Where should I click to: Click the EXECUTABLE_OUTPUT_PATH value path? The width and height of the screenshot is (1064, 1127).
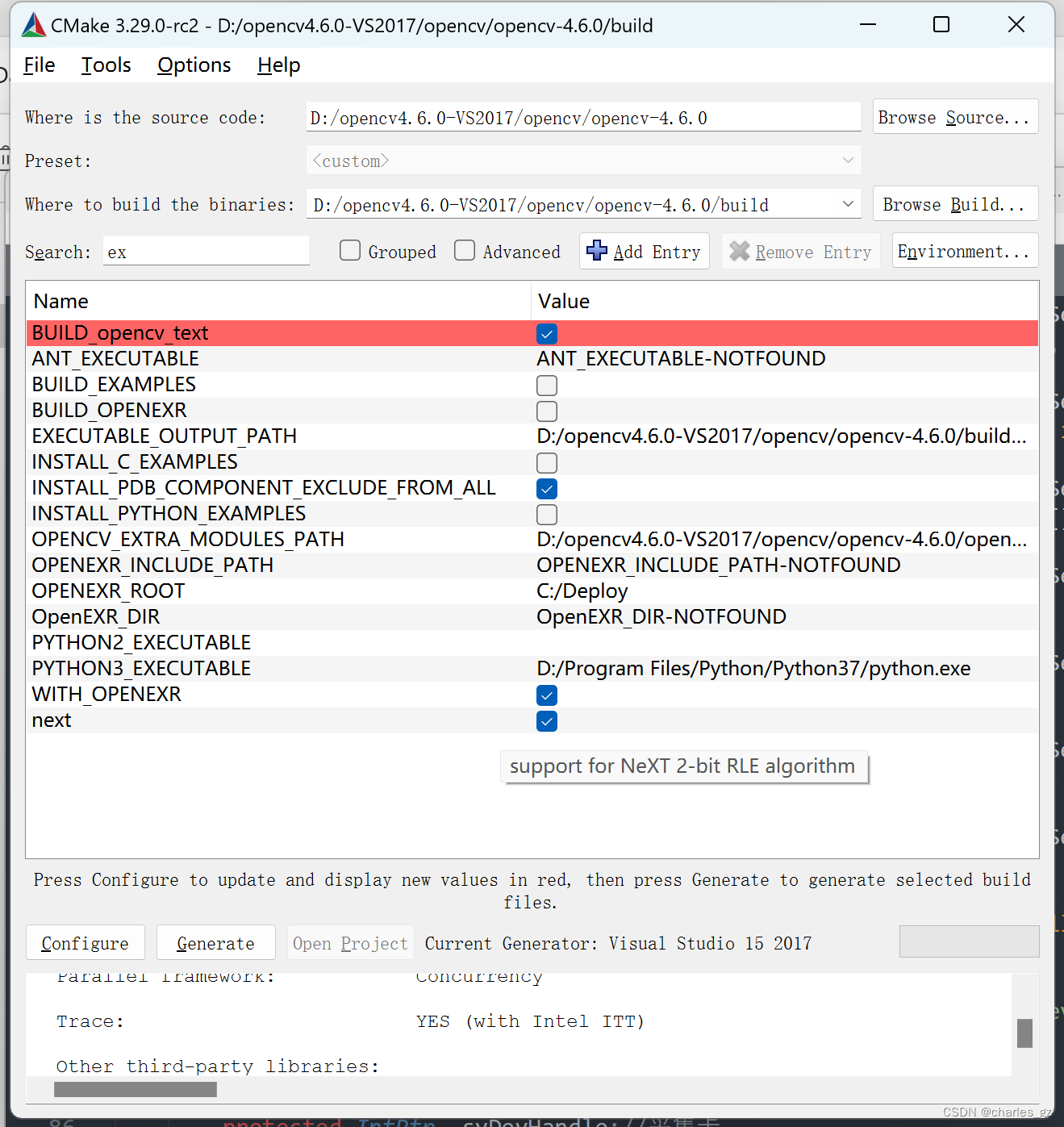point(782,436)
